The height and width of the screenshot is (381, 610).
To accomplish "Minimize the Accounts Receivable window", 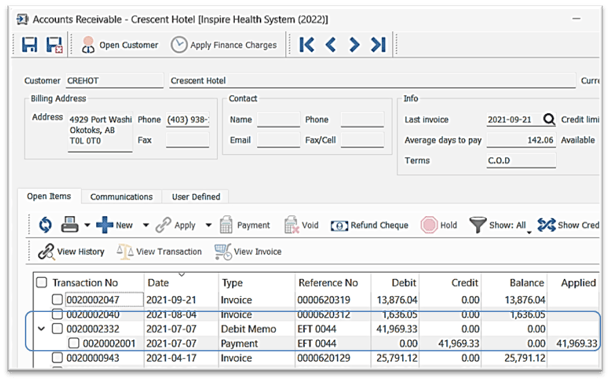I will coord(577,18).
